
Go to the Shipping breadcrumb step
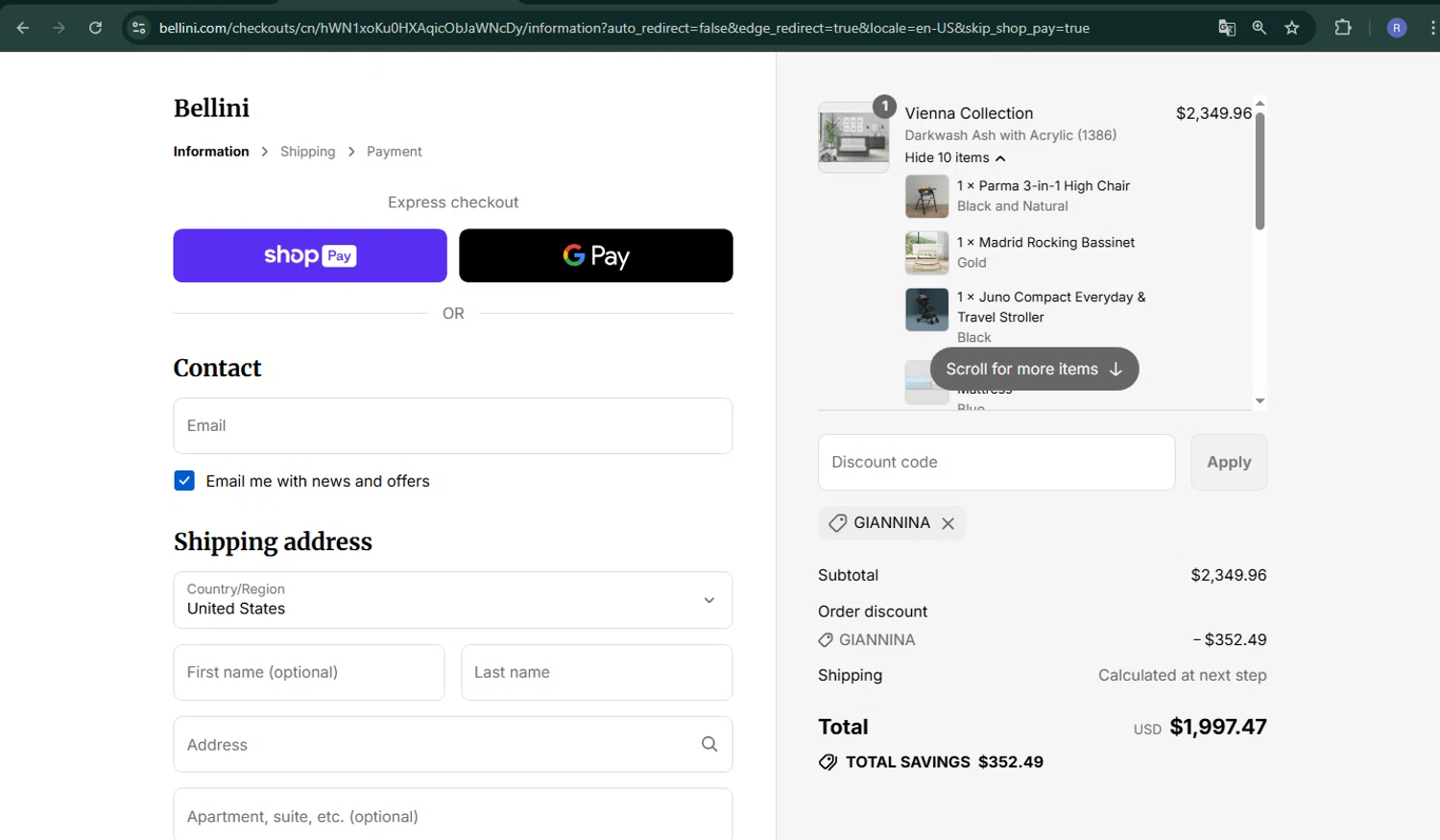click(308, 152)
